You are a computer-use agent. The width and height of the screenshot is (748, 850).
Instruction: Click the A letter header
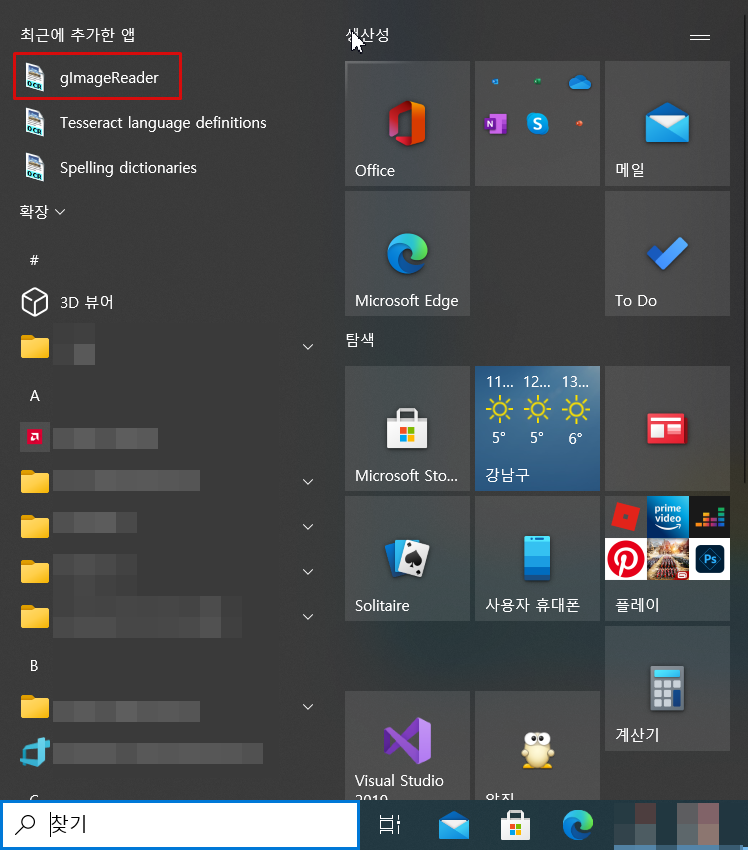35,396
